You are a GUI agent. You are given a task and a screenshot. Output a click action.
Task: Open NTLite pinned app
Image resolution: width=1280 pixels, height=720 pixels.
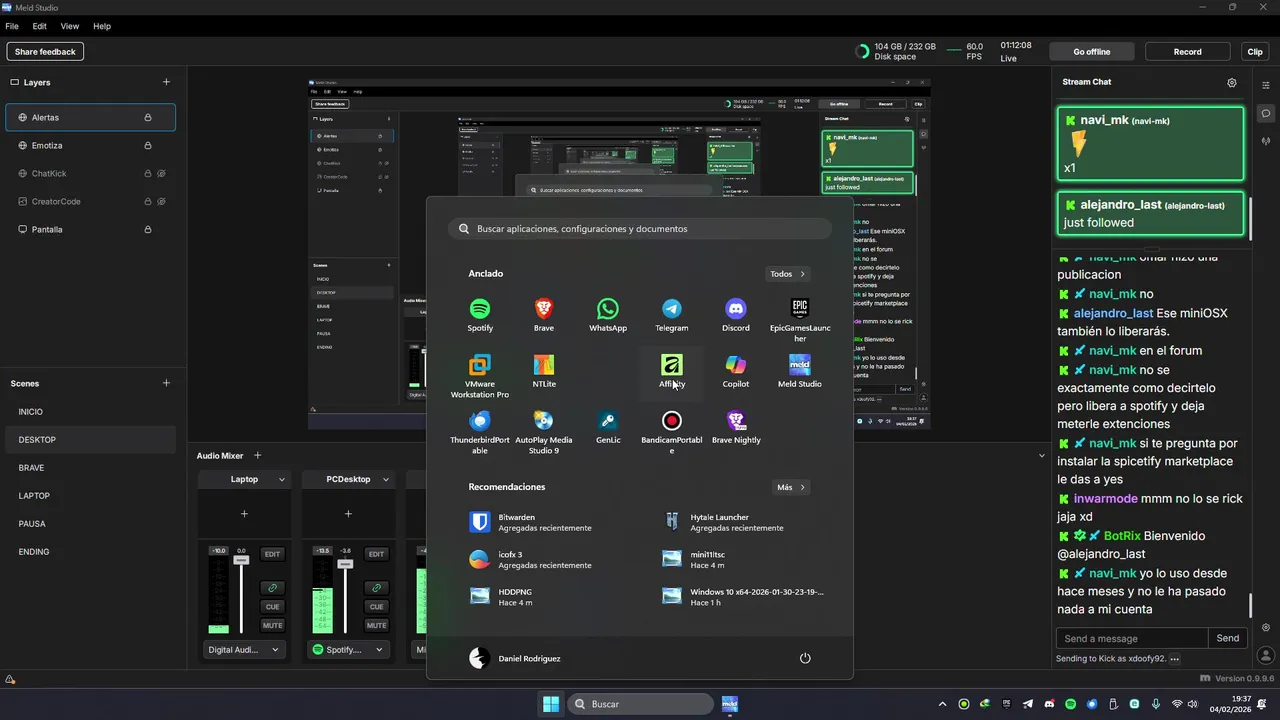click(544, 371)
